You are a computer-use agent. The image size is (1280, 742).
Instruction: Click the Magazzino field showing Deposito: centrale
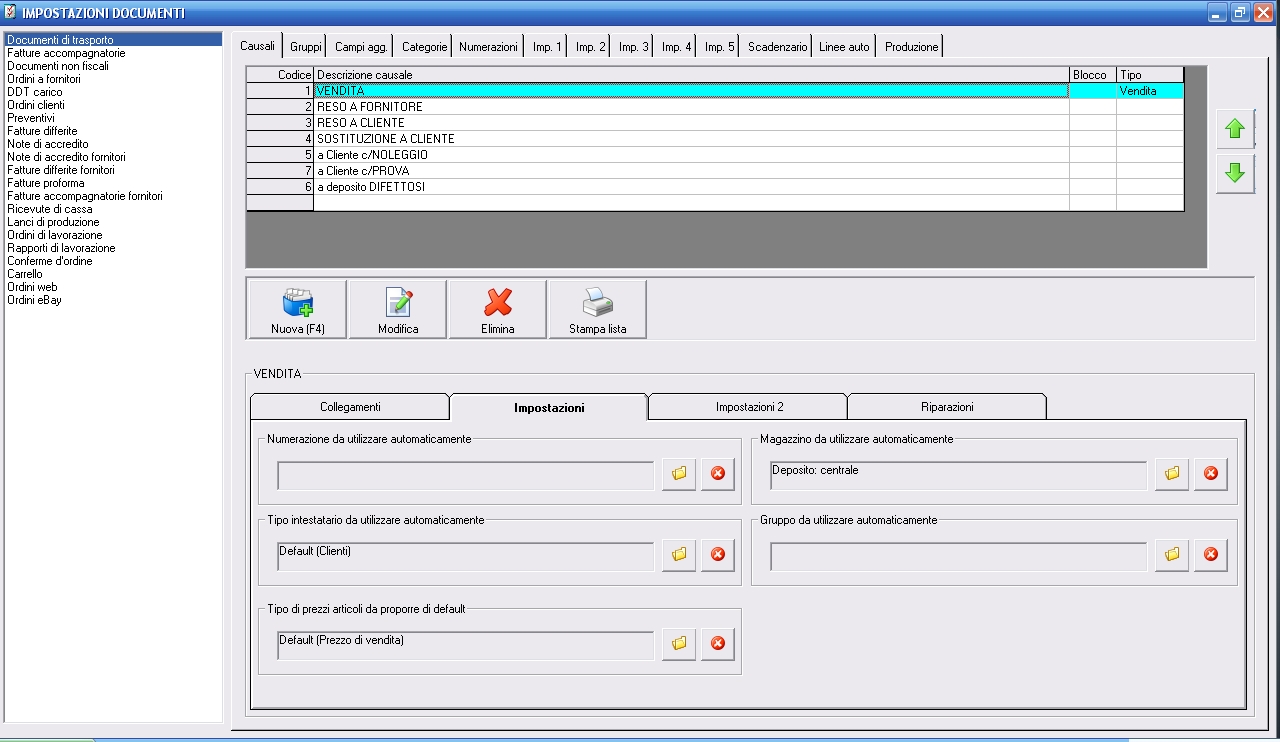[x=958, y=475]
